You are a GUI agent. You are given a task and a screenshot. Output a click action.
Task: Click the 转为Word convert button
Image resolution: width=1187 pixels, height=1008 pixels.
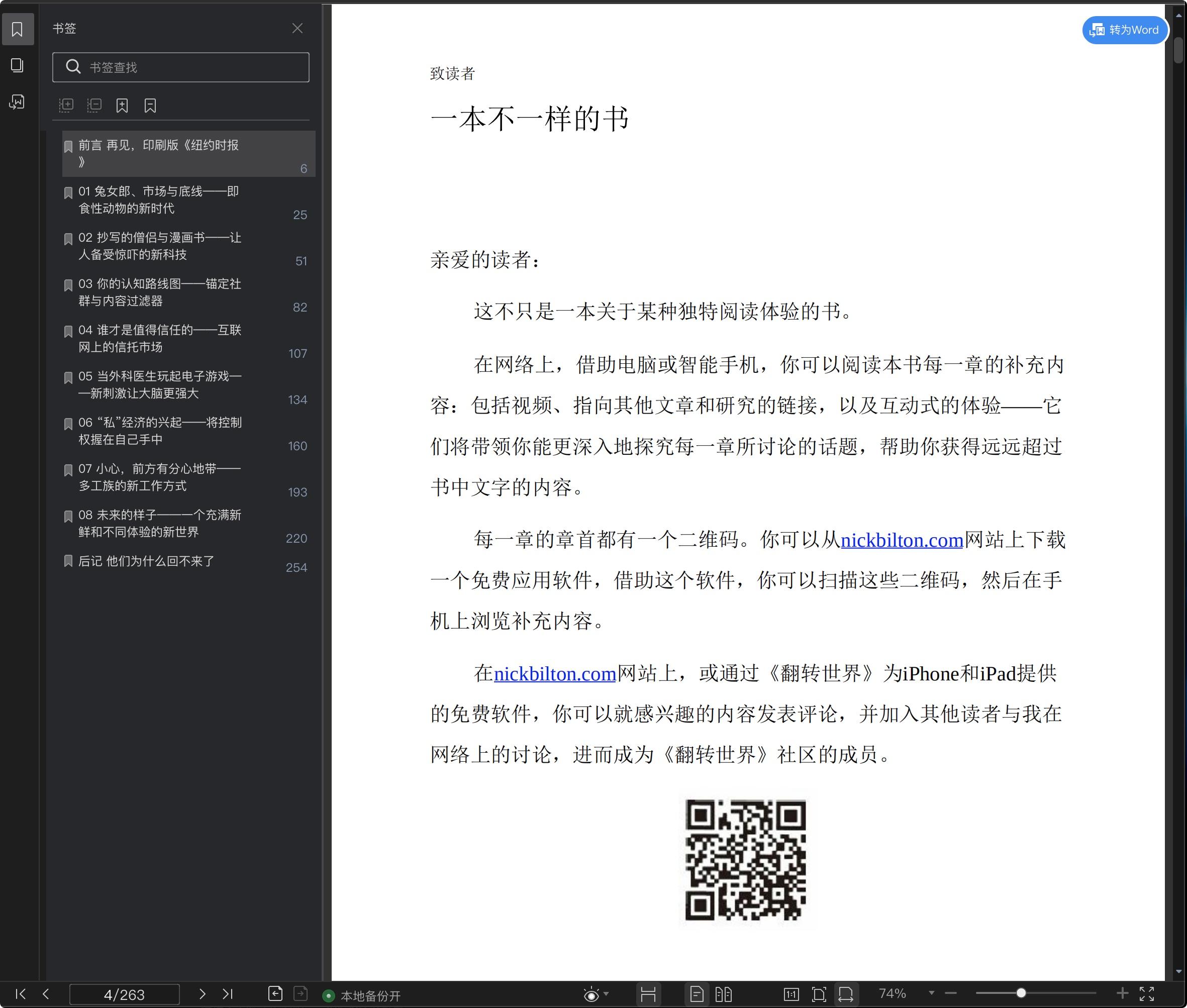pyautogui.click(x=1124, y=30)
